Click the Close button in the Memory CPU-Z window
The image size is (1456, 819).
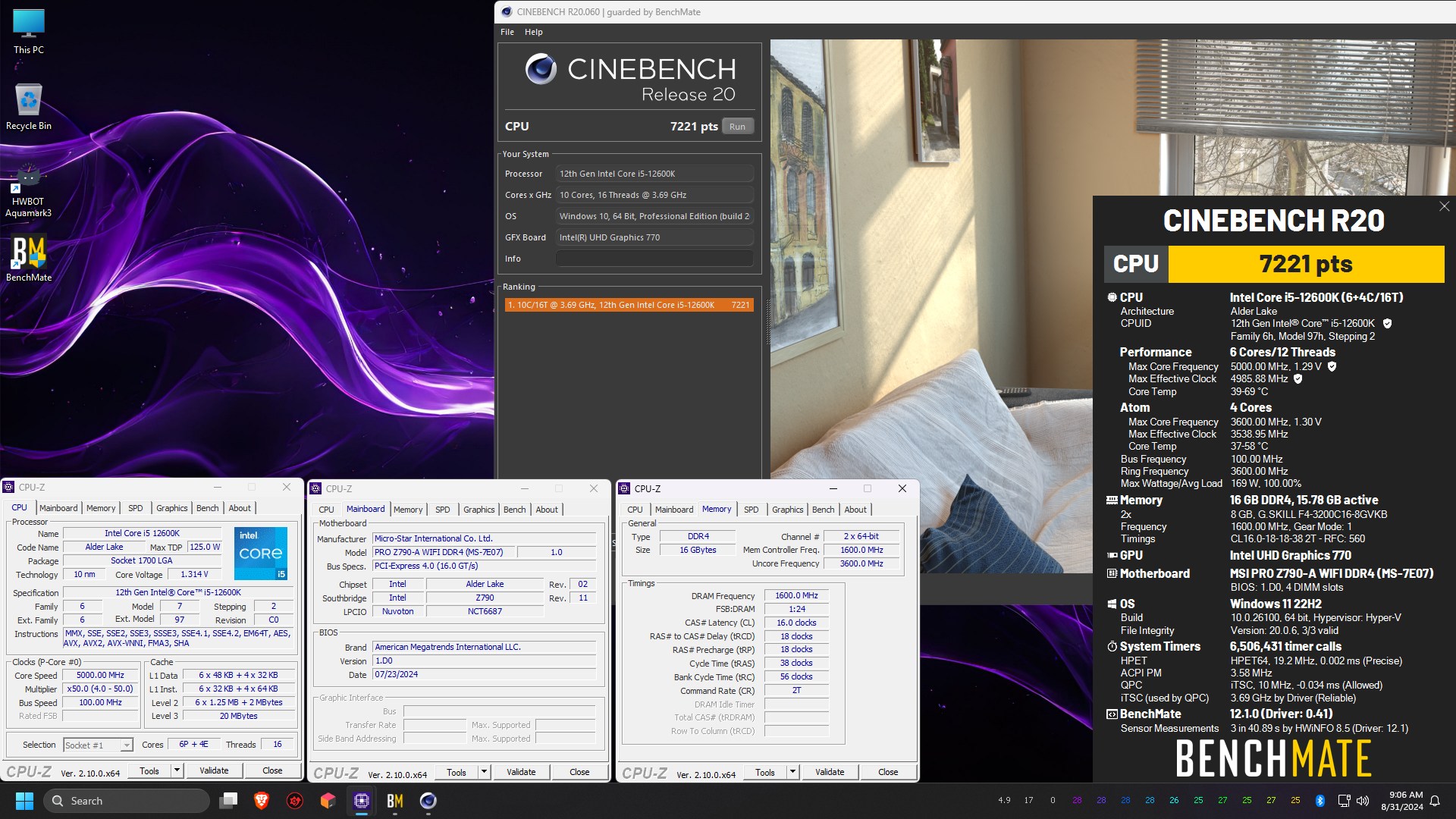point(888,772)
